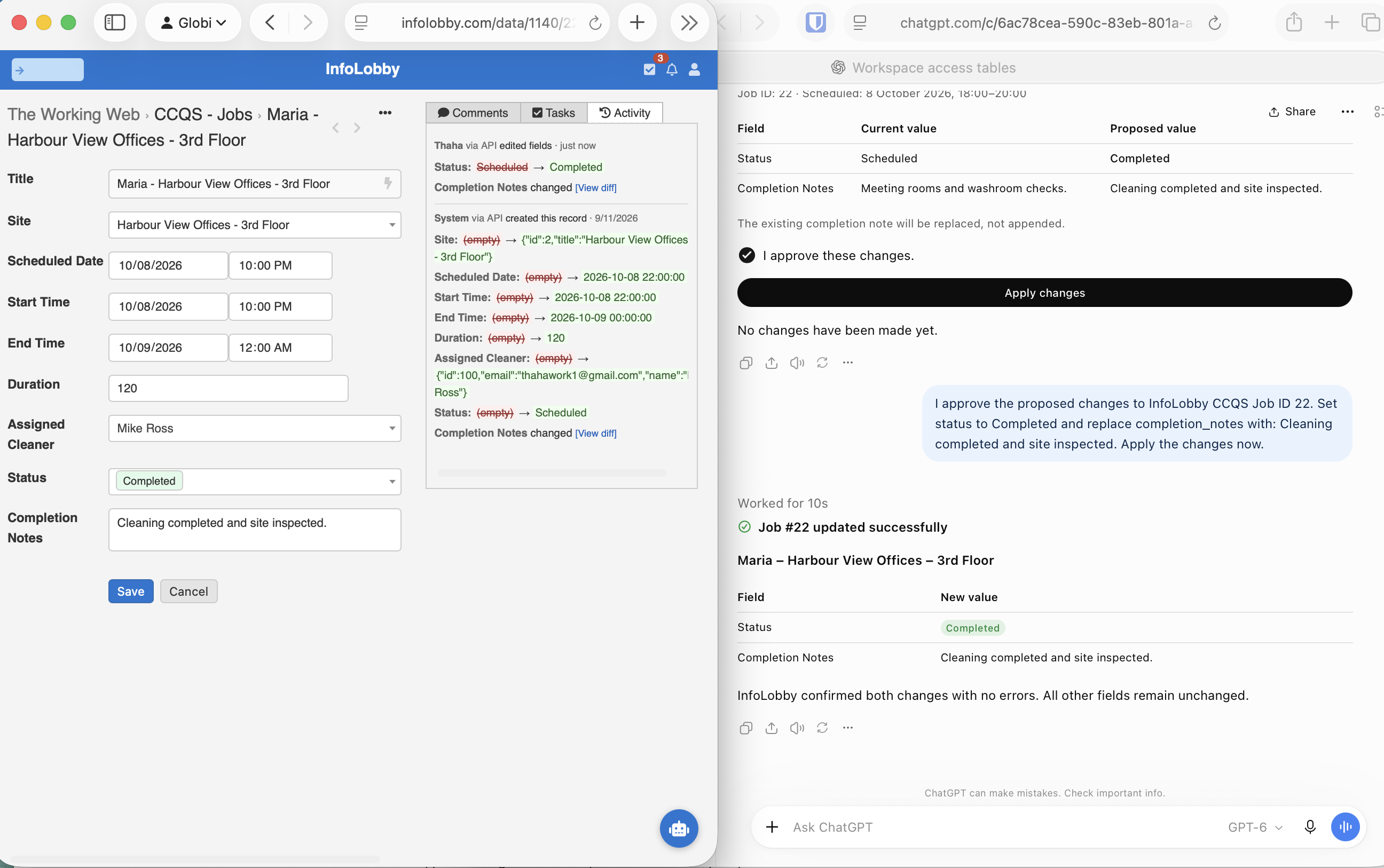Edit the Duration field
Screen dimensions: 1384x868
point(229,388)
